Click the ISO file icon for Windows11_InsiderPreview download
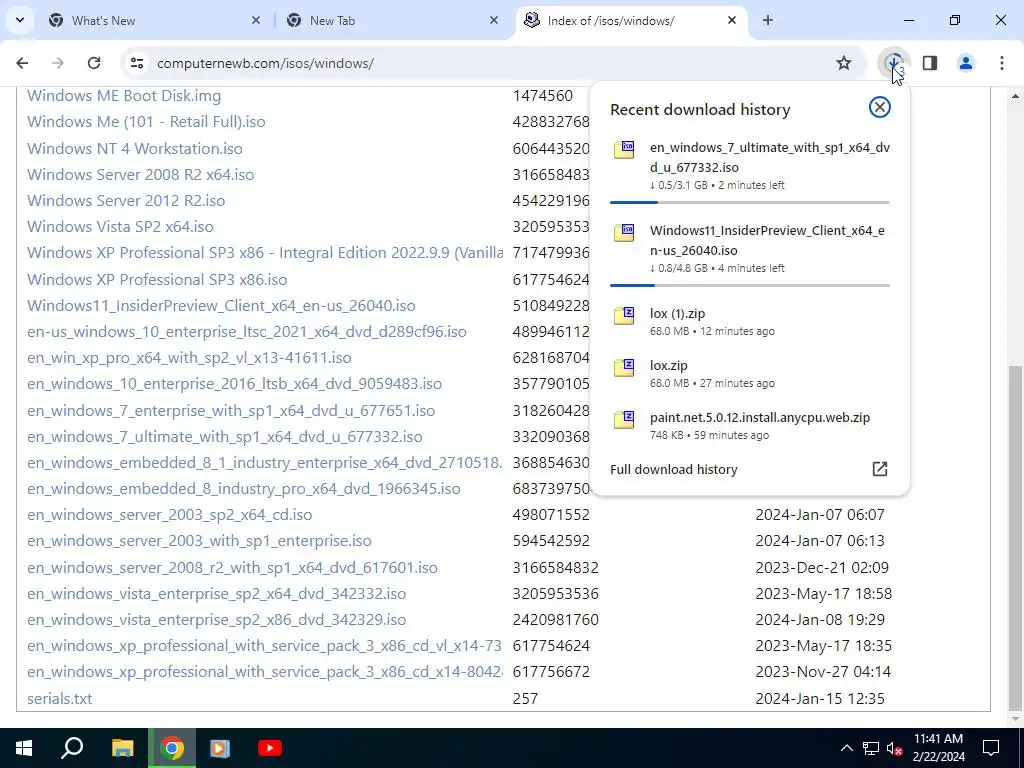 pos(624,232)
